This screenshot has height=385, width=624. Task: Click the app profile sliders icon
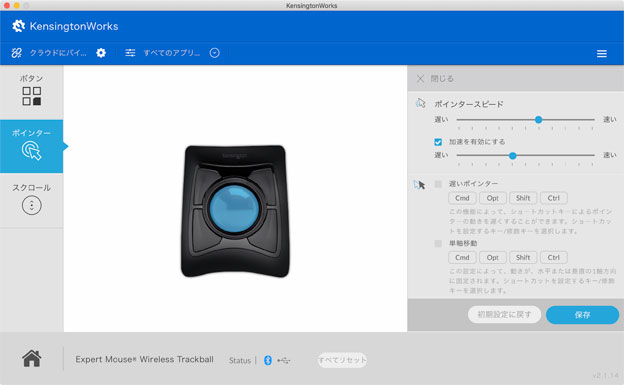pyautogui.click(x=130, y=53)
